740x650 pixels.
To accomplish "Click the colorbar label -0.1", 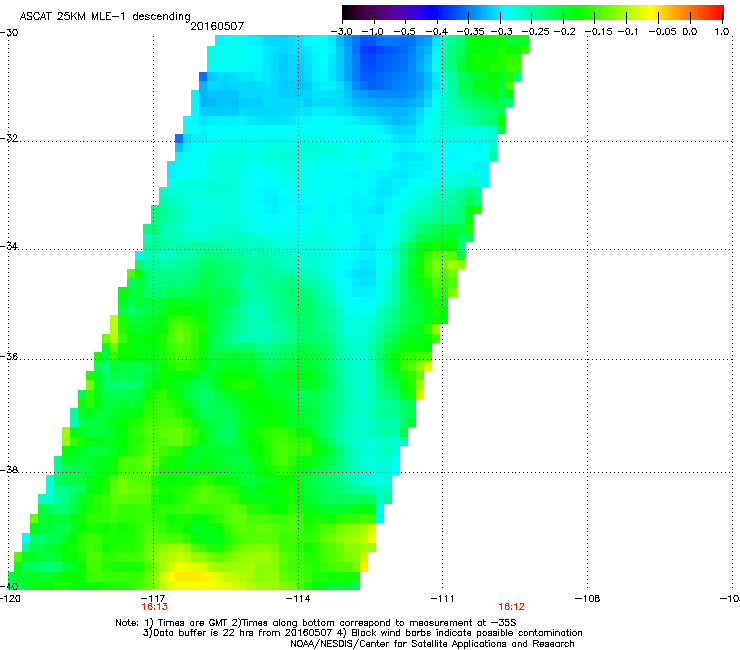I will point(628,32).
